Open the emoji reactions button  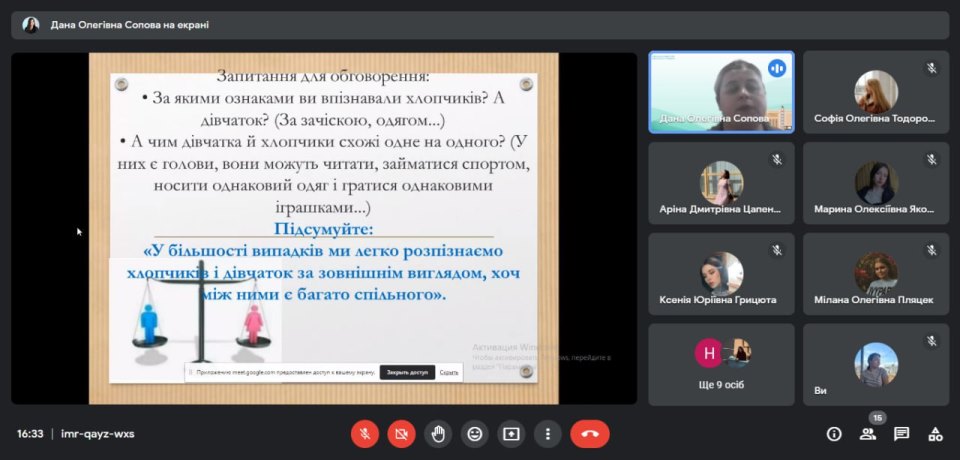click(x=474, y=434)
